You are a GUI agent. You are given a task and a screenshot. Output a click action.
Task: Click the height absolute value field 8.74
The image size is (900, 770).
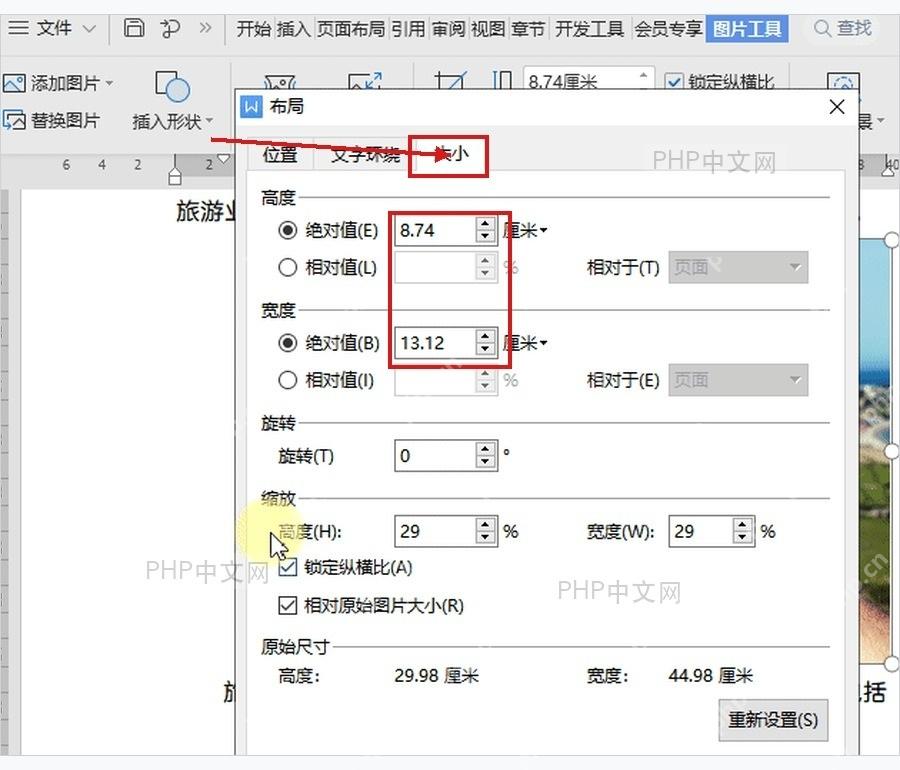click(x=435, y=230)
